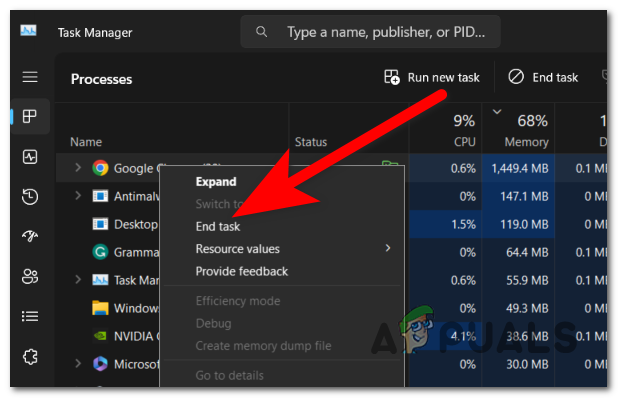
Task: Select Provide feedback in the context menu
Action: [x=282, y=272]
